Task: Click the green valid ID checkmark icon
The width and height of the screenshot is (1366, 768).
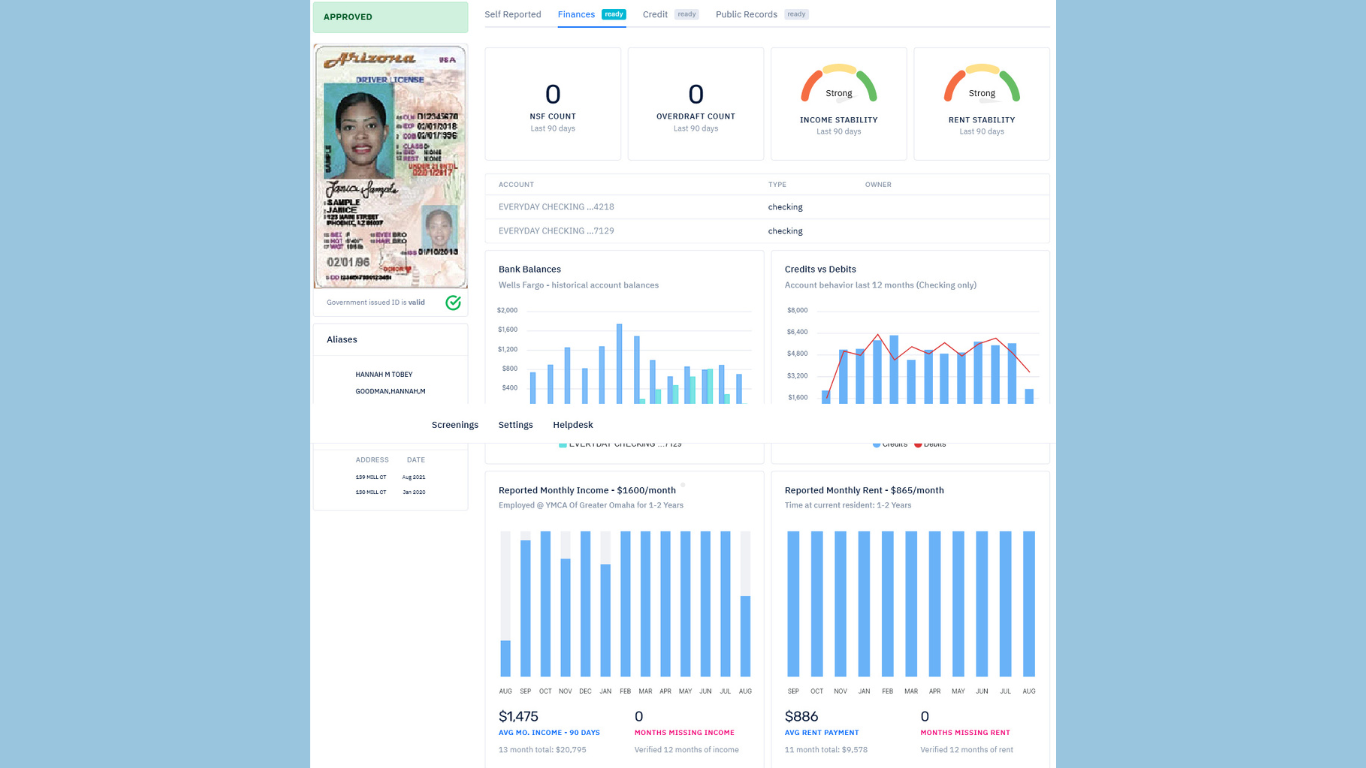Action: coord(453,302)
